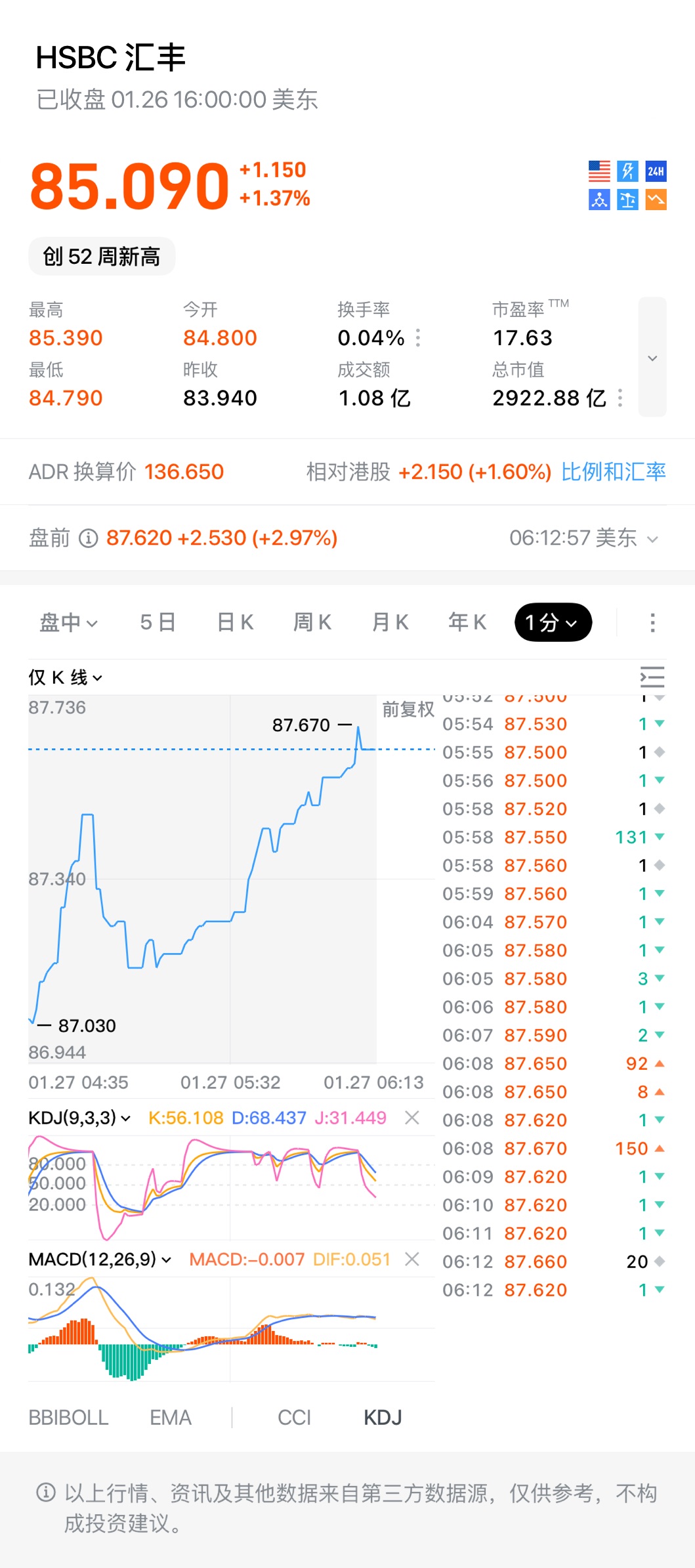This screenshot has width=695, height=1568.
Task: Expand the stock statistics panel chevron
Action: (x=652, y=358)
